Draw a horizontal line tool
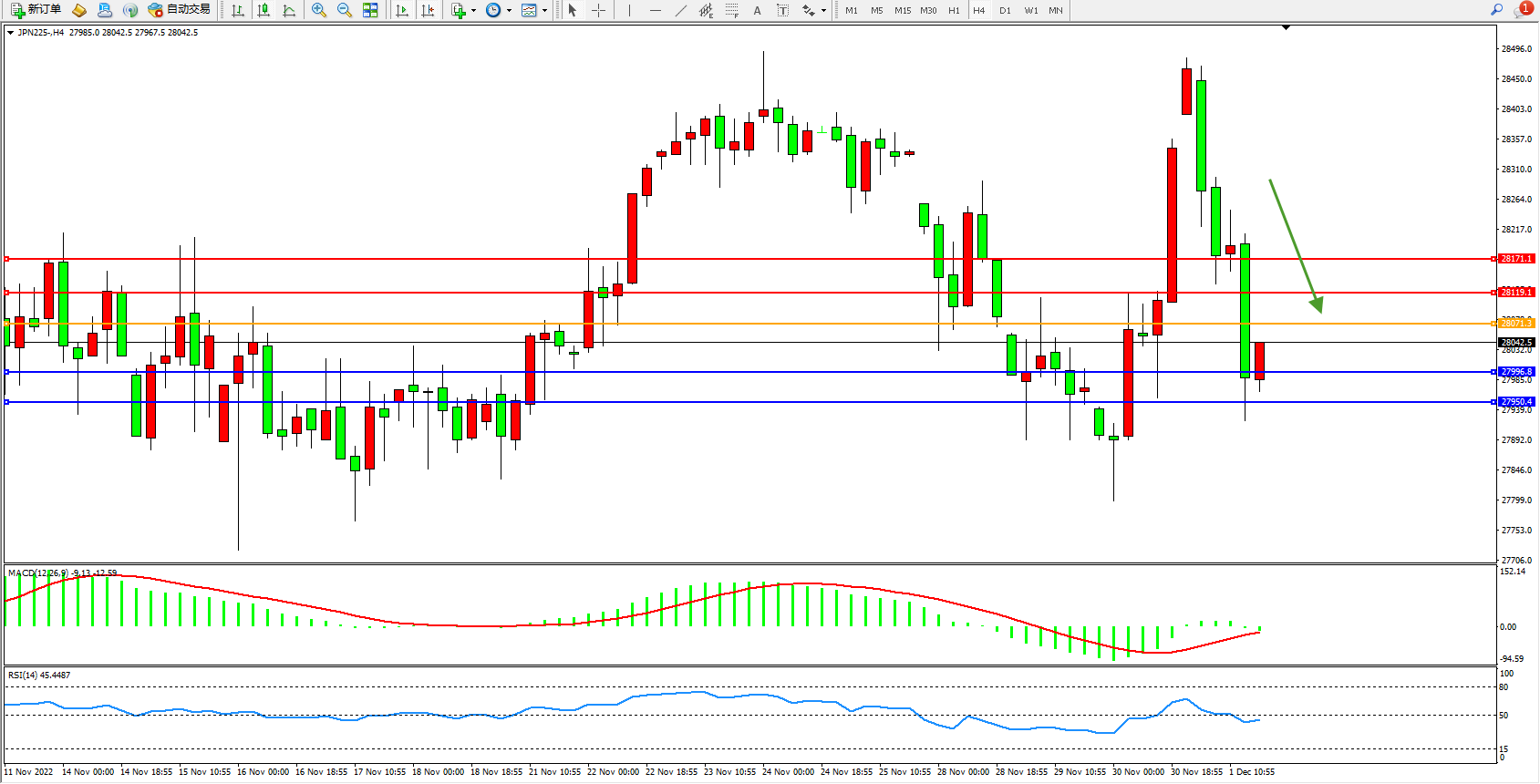Screen dimensions: 1540x784 click(655, 10)
